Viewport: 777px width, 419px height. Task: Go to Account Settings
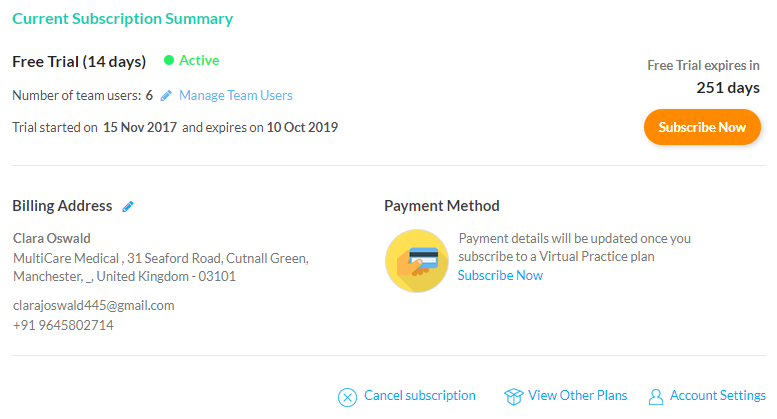click(718, 396)
